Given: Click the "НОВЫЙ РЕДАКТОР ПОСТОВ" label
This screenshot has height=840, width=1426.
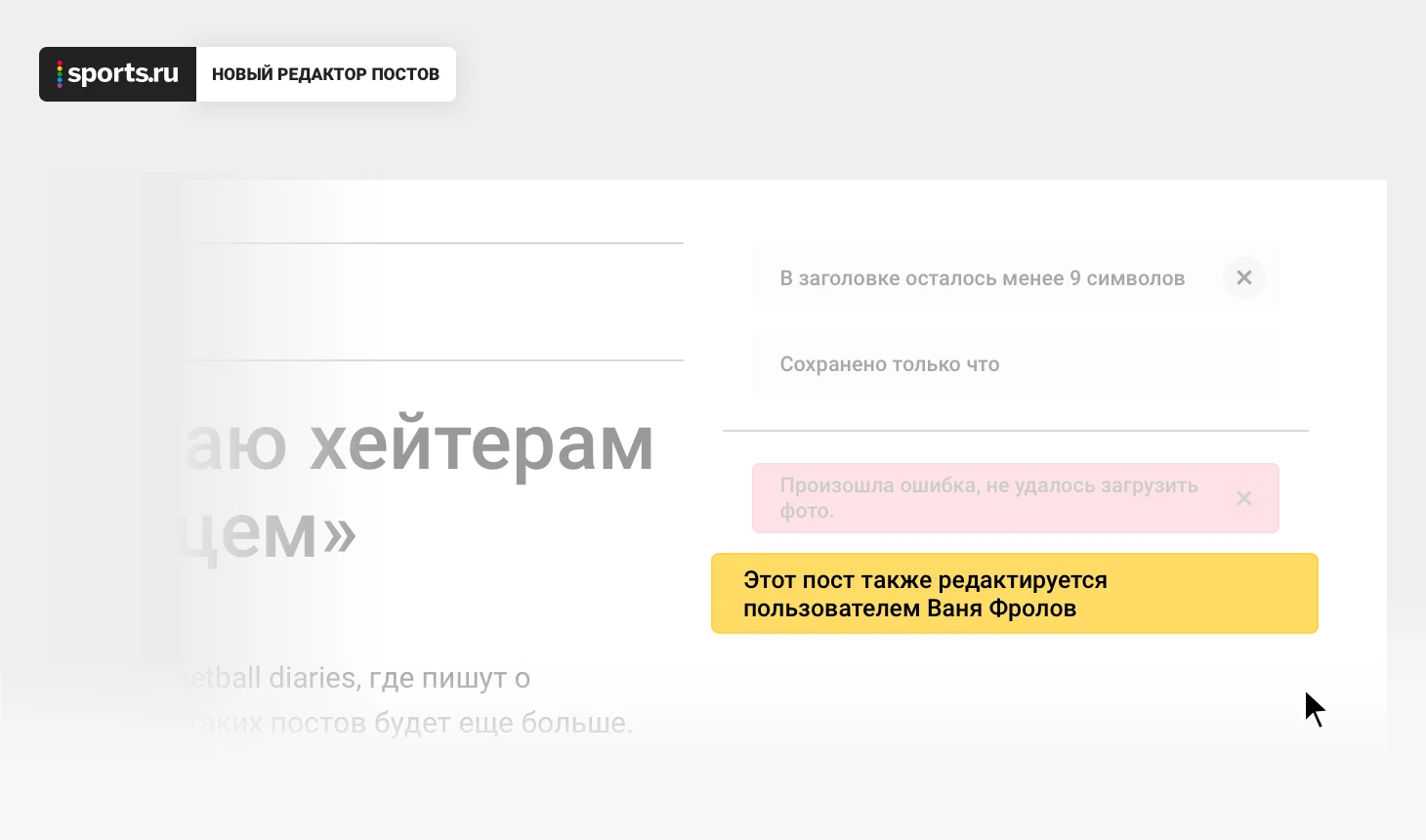Looking at the screenshot, I should tap(325, 74).
